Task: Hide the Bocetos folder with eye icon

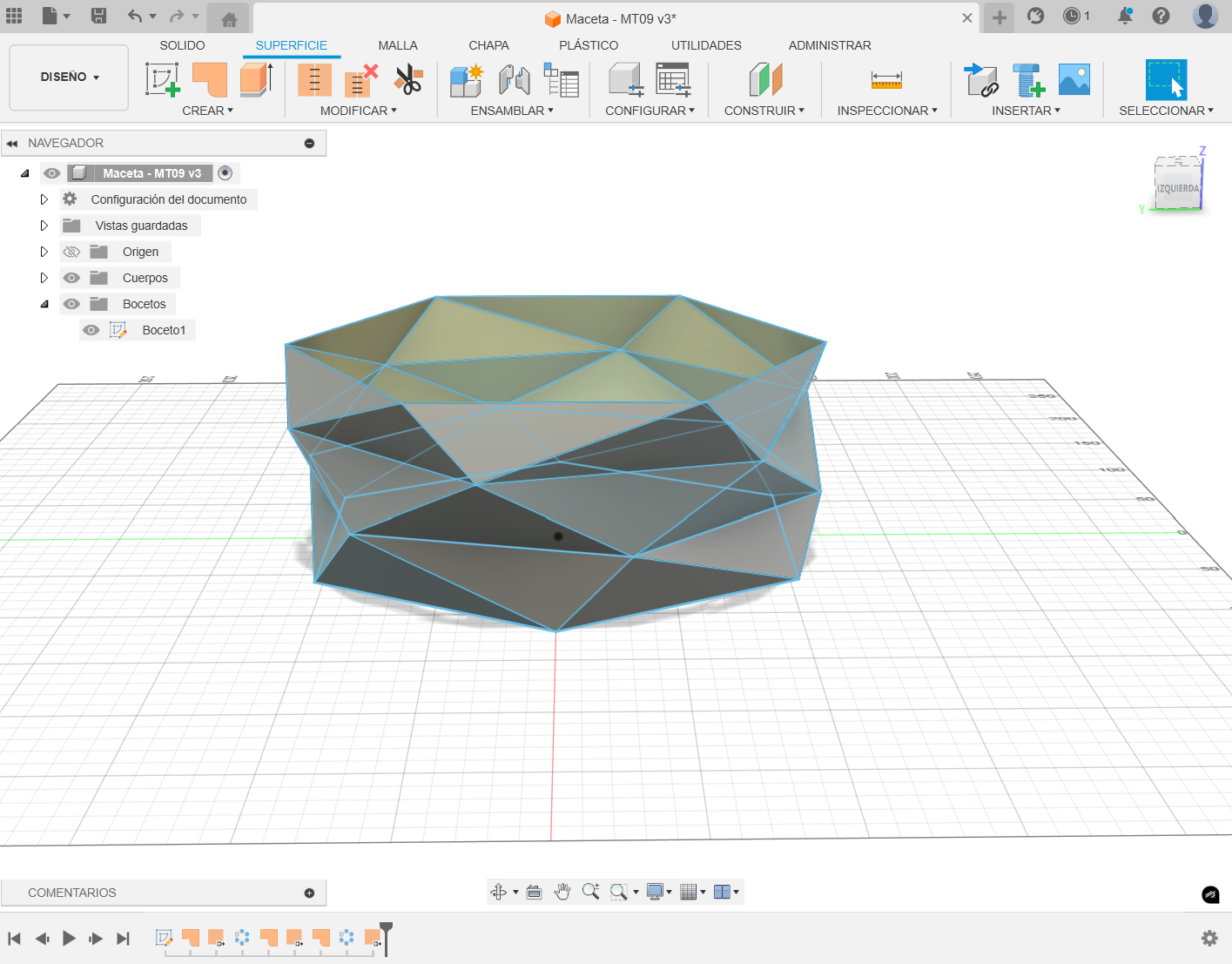Action: click(71, 304)
